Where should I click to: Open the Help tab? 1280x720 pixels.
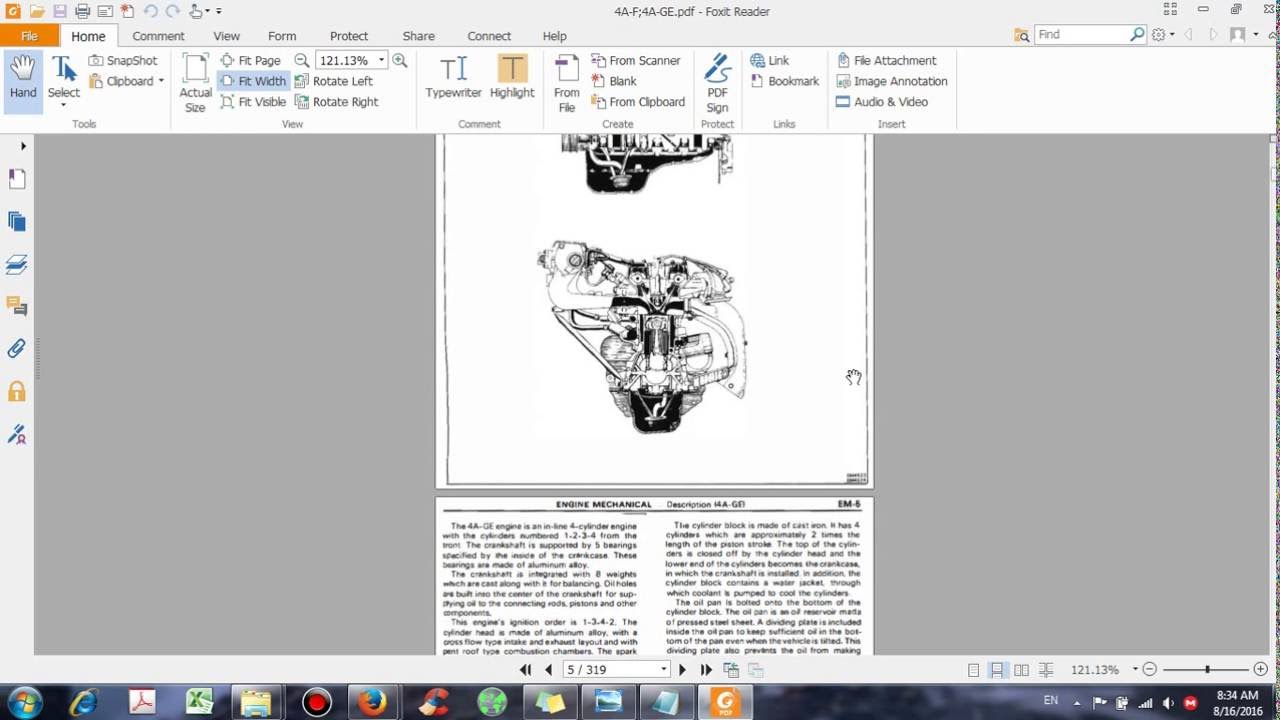tap(554, 36)
